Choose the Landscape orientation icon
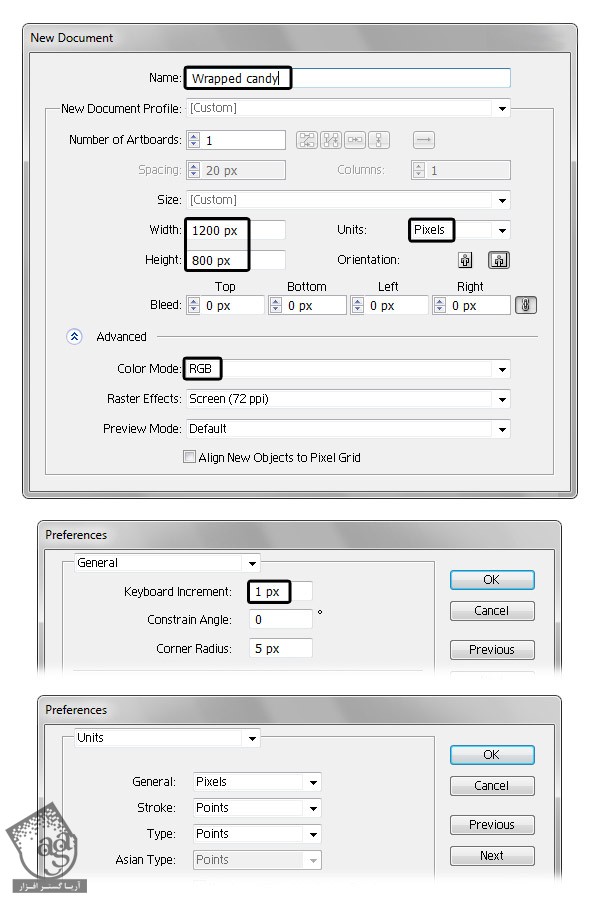Viewport: 600px width, 900px height. pos(497,260)
